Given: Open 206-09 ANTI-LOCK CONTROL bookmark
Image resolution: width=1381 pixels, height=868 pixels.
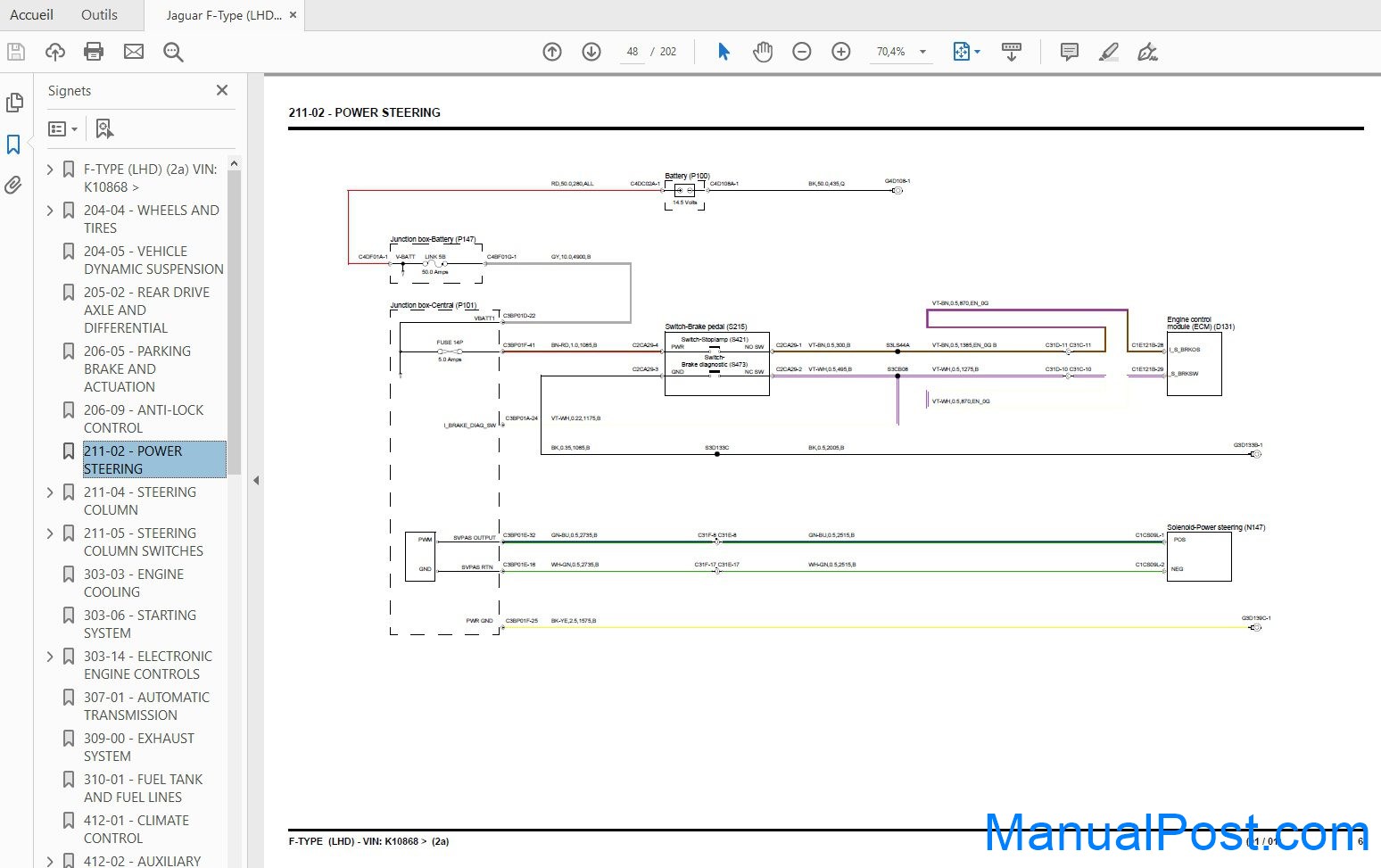Looking at the screenshot, I should (x=144, y=418).
